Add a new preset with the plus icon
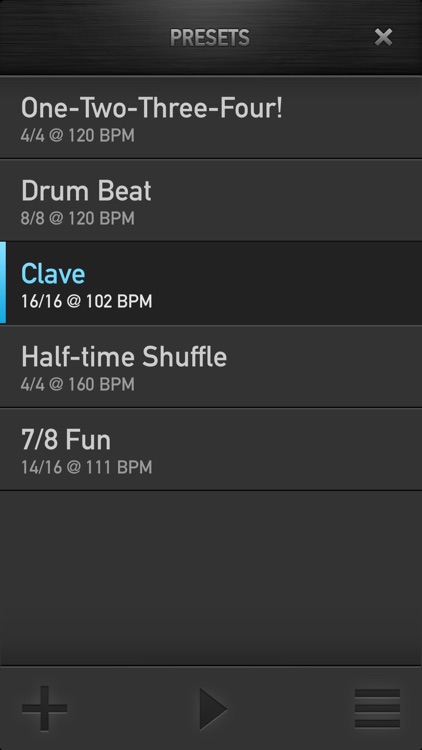Viewport: 422px width, 750px height. [44, 708]
